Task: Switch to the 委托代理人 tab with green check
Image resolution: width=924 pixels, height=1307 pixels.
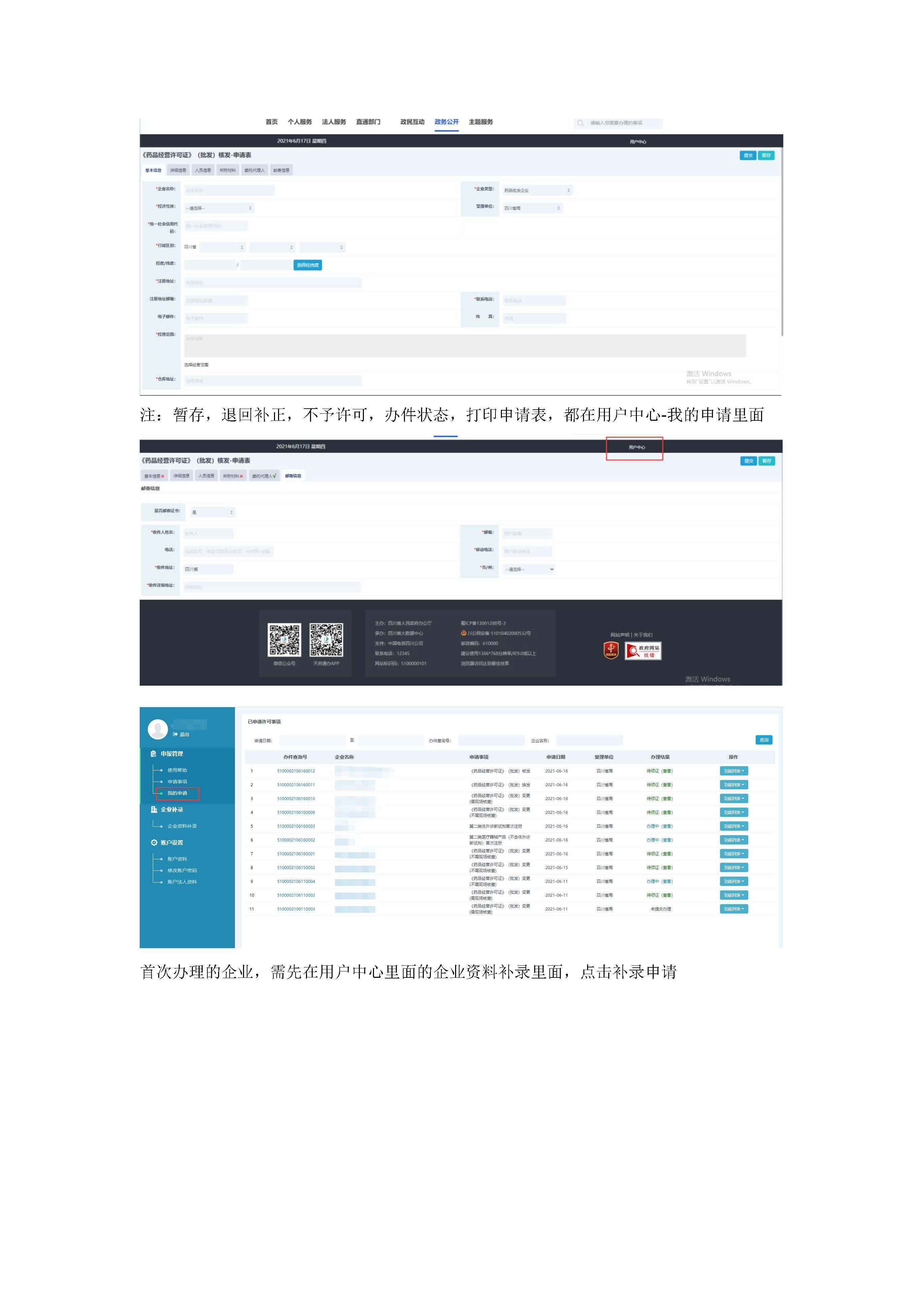Action: click(264, 476)
